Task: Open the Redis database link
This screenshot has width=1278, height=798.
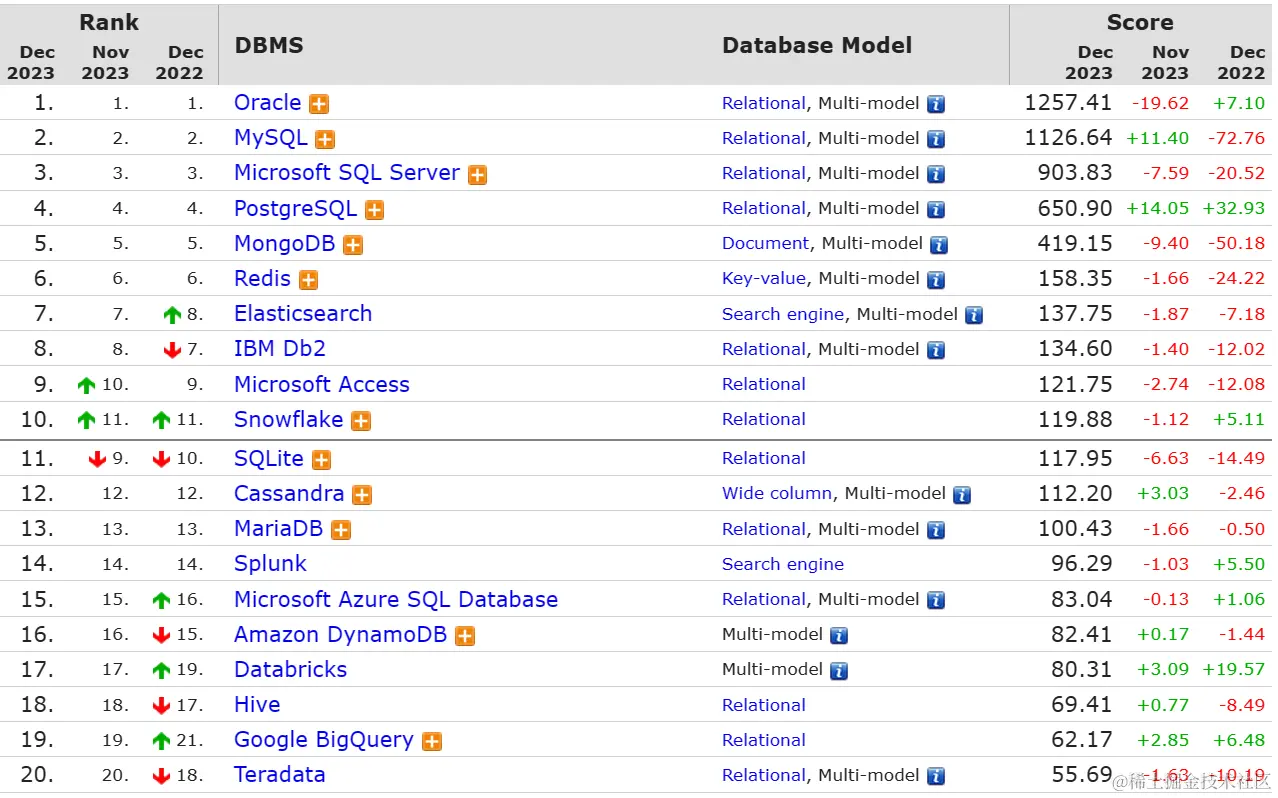Action: [x=262, y=278]
